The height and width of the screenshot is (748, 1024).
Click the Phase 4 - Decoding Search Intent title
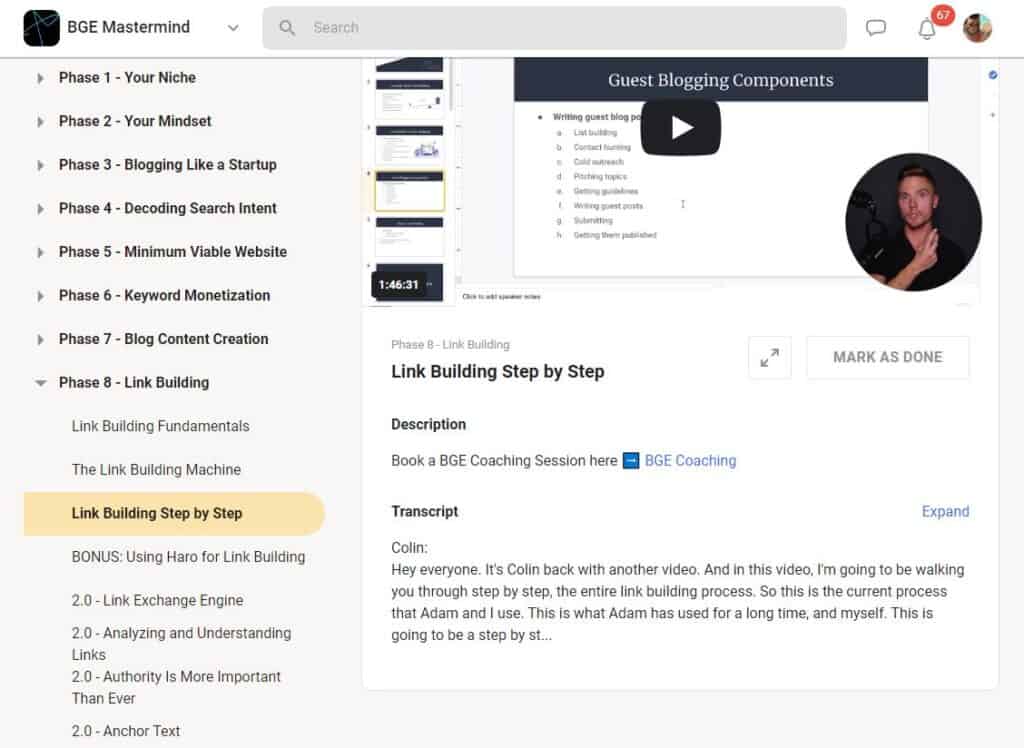168,208
